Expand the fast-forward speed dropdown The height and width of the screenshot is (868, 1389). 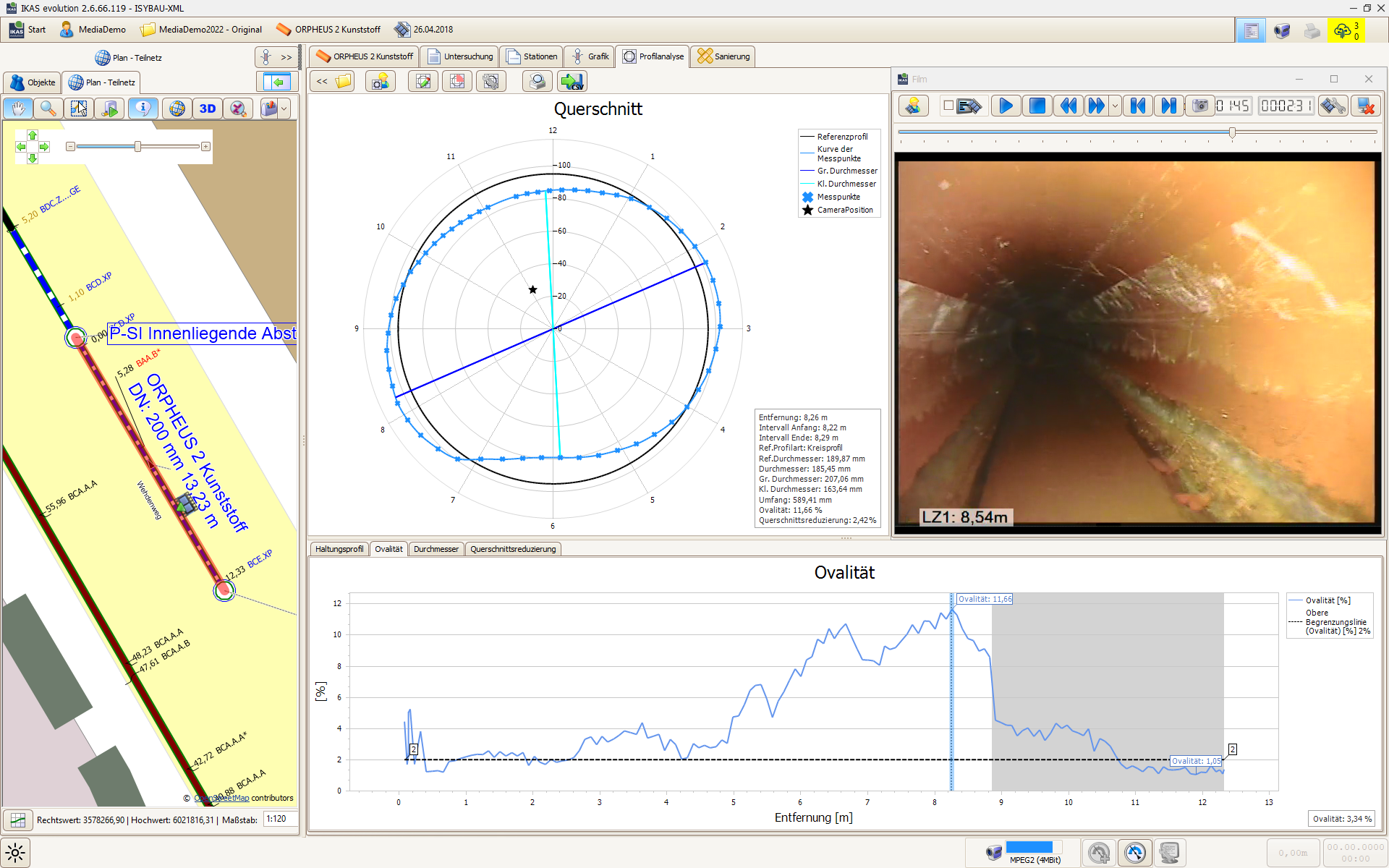[1115, 106]
